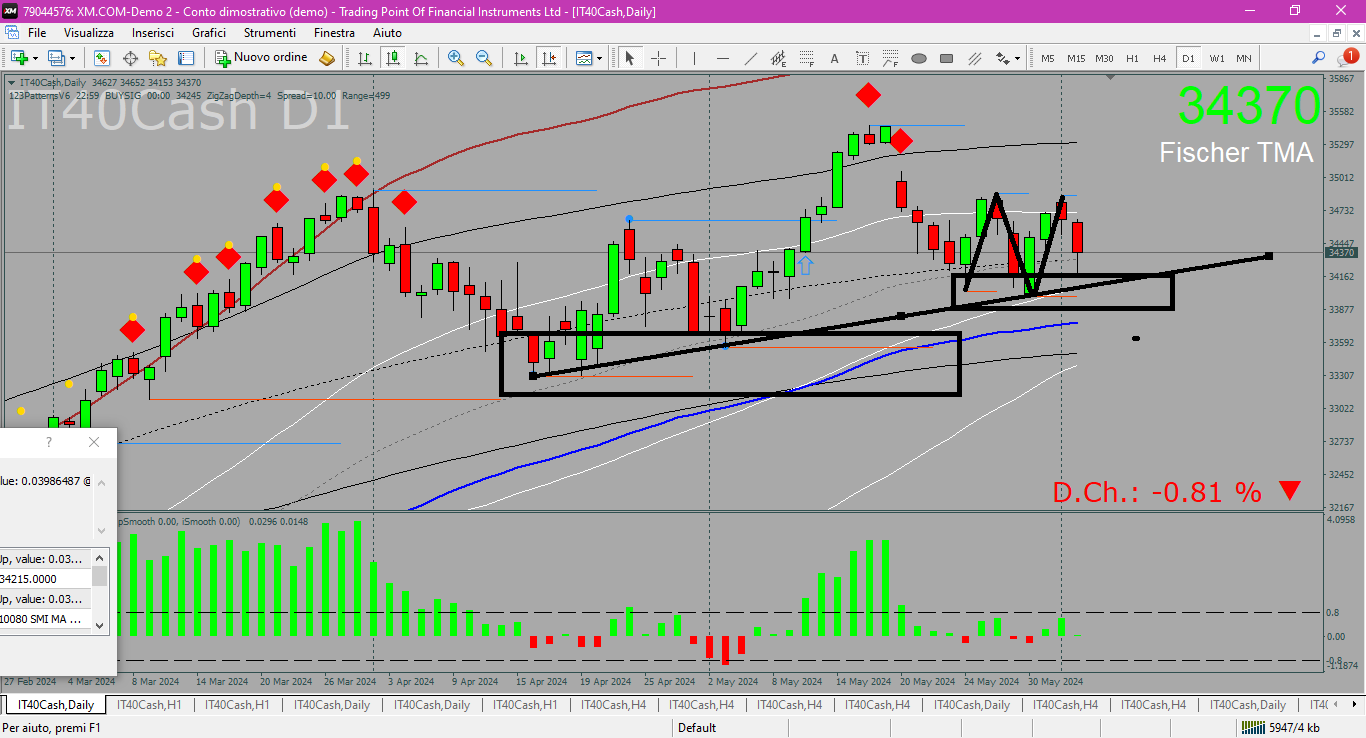Image resolution: width=1366 pixels, height=738 pixels.
Task: Switch chart to bar chart style
Action: click(x=365, y=58)
